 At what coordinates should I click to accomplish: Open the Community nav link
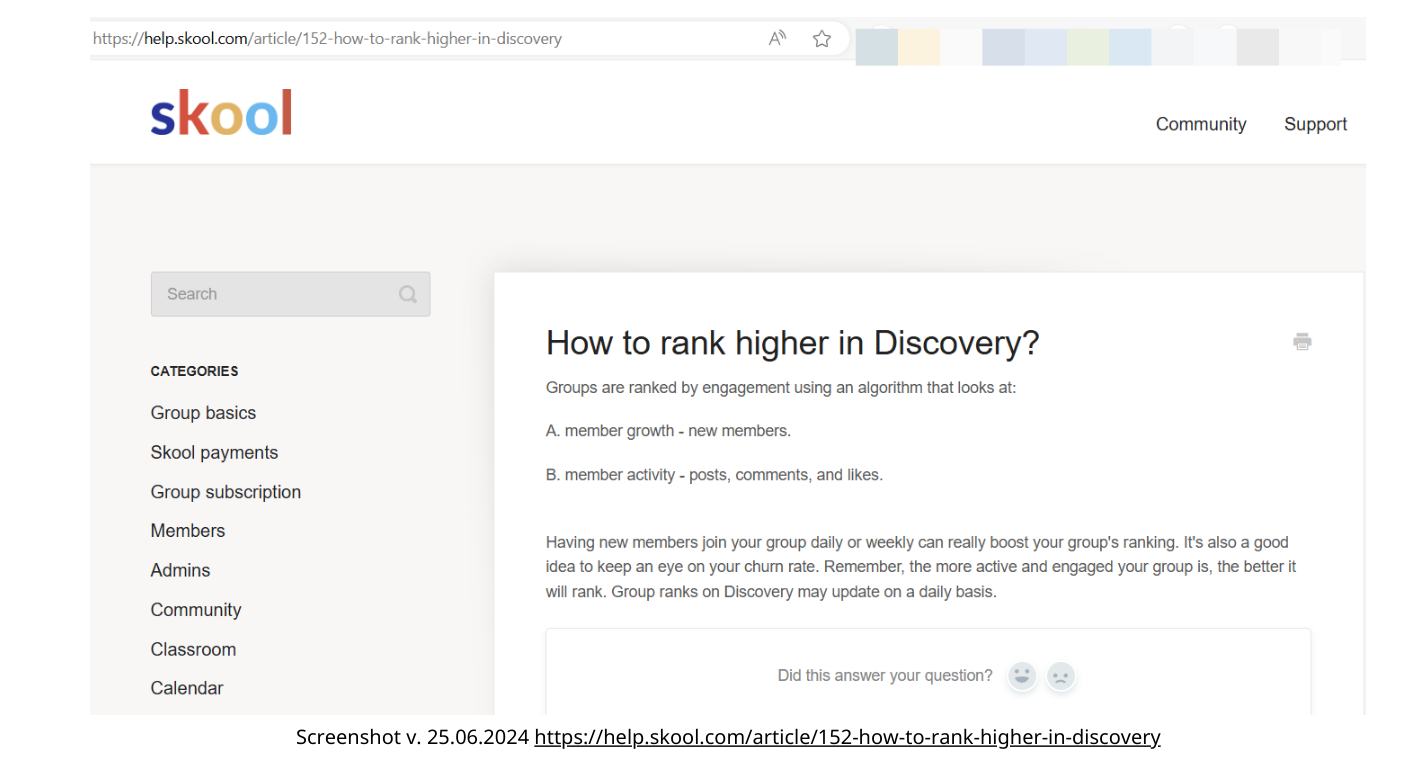(x=1201, y=124)
